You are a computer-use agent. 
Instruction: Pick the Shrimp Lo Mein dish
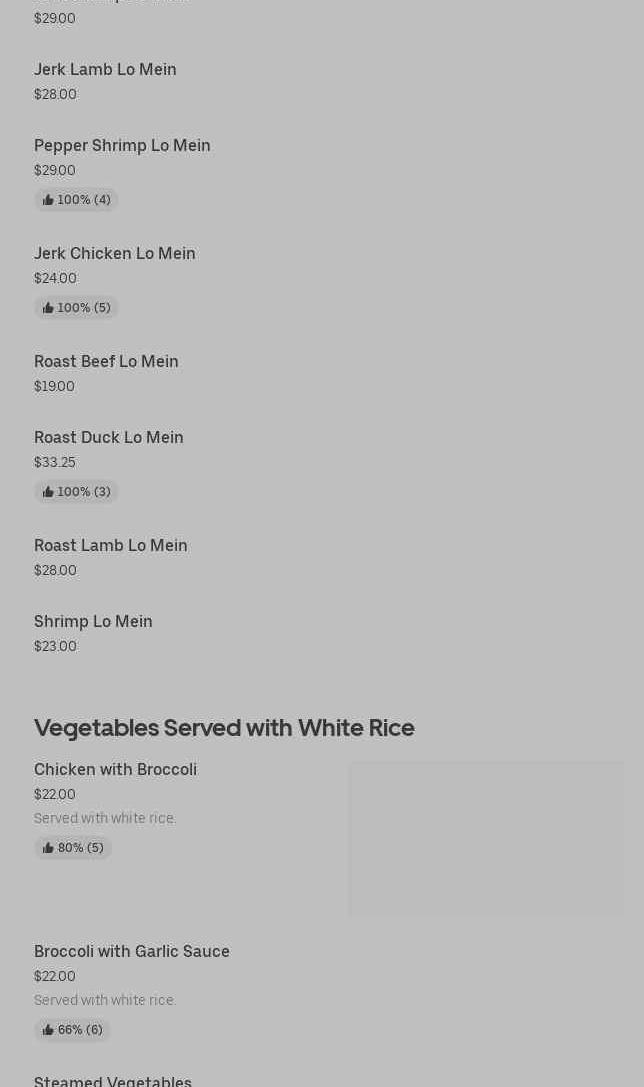[x=93, y=622]
